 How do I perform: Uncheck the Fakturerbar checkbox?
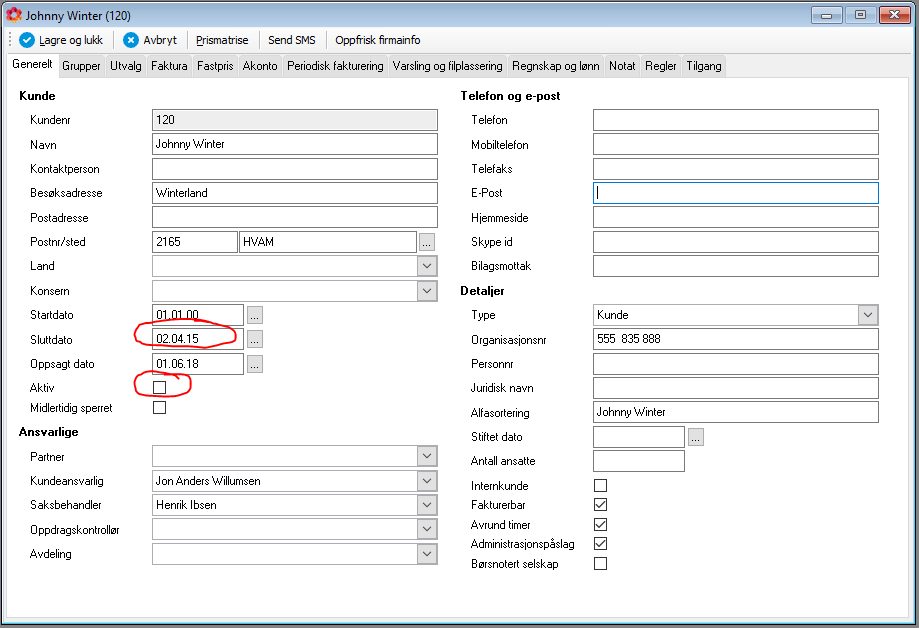[x=600, y=505]
